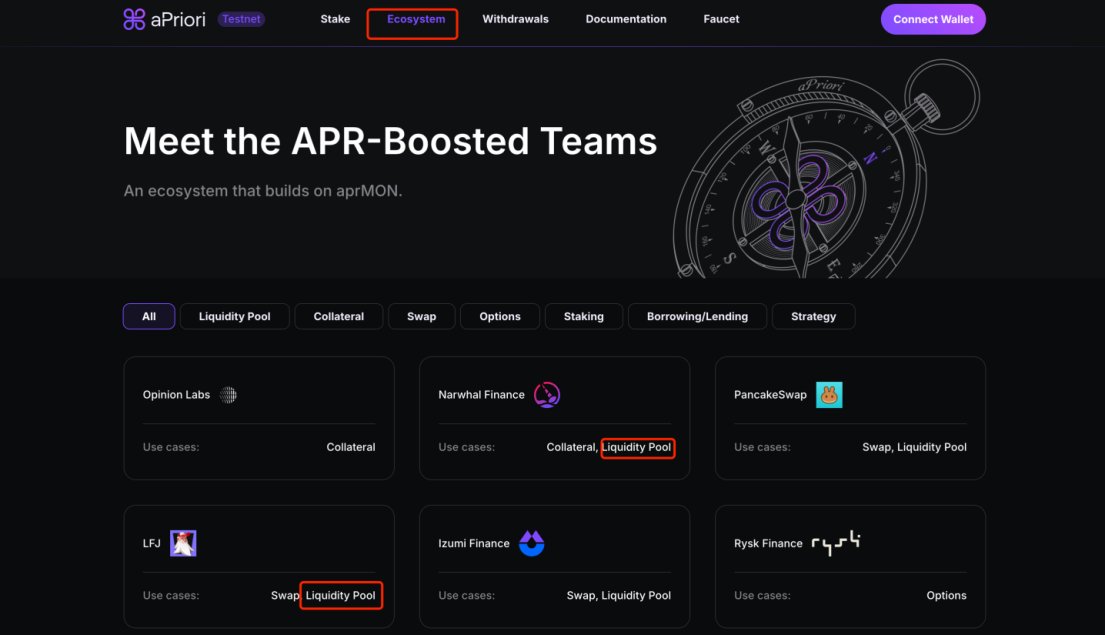Image resolution: width=1105 pixels, height=635 pixels.
Task: Click 'Swap, Liquidity Pool' in Izumi Finance card
Action: pos(619,596)
